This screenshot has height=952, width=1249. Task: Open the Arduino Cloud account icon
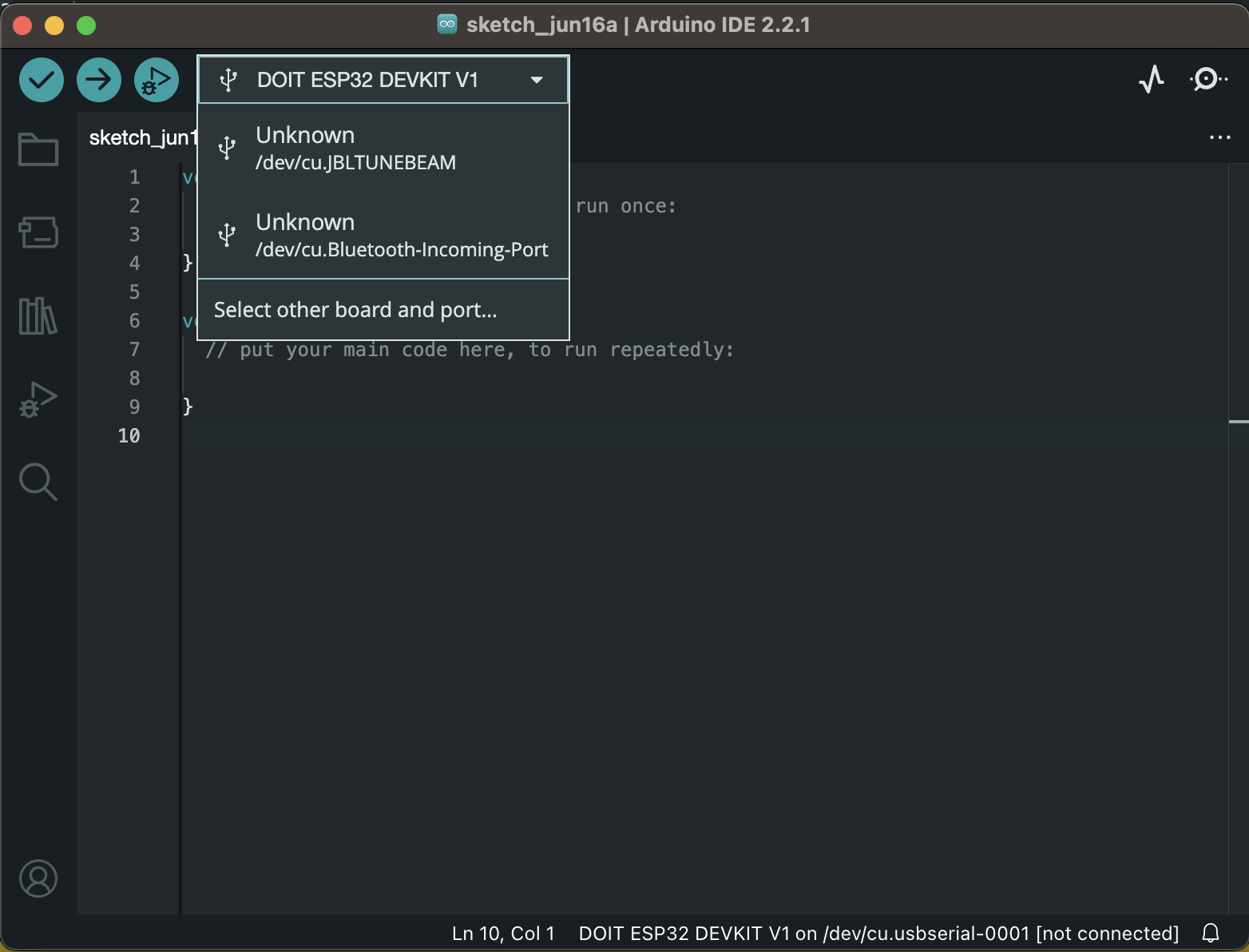tap(38, 879)
